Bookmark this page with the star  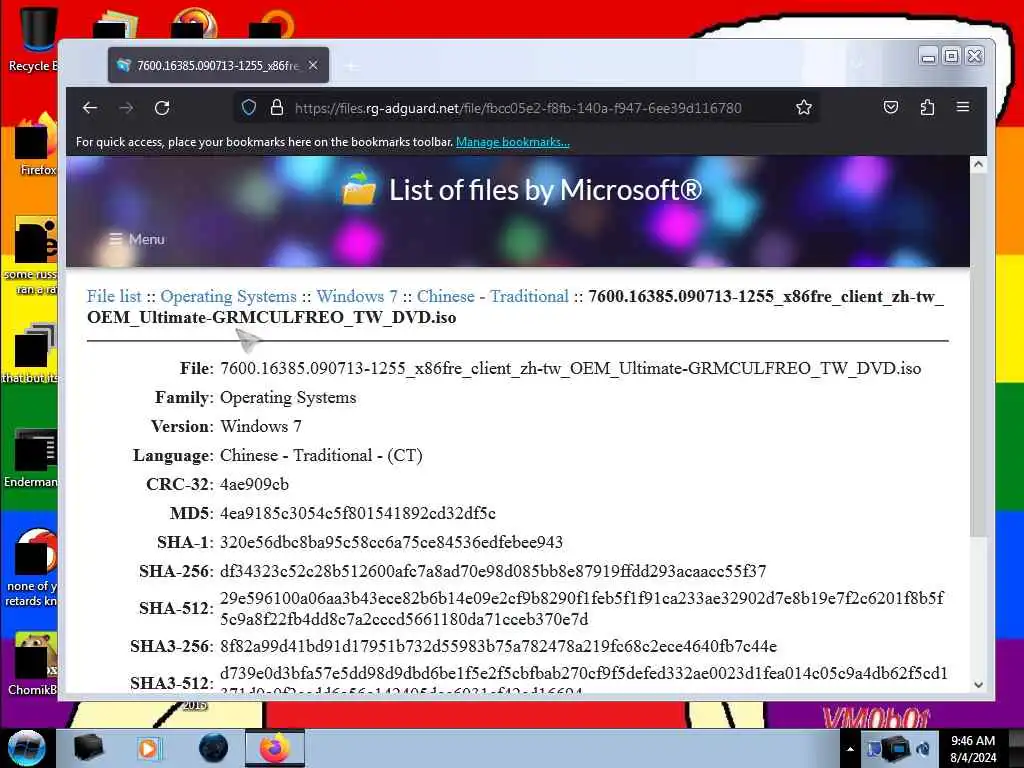pos(804,108)
